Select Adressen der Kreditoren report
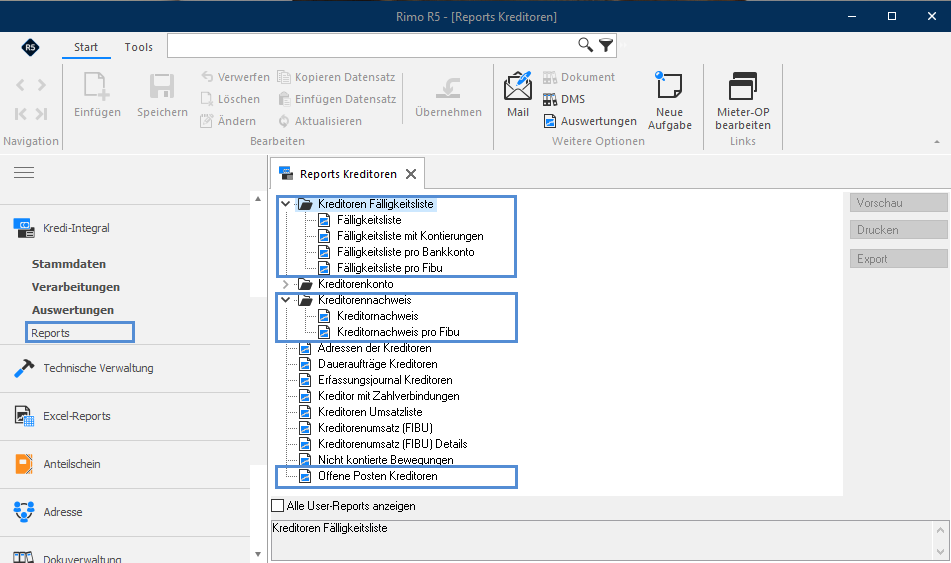This screenshot has width=951, height=563. pos(374,348)
